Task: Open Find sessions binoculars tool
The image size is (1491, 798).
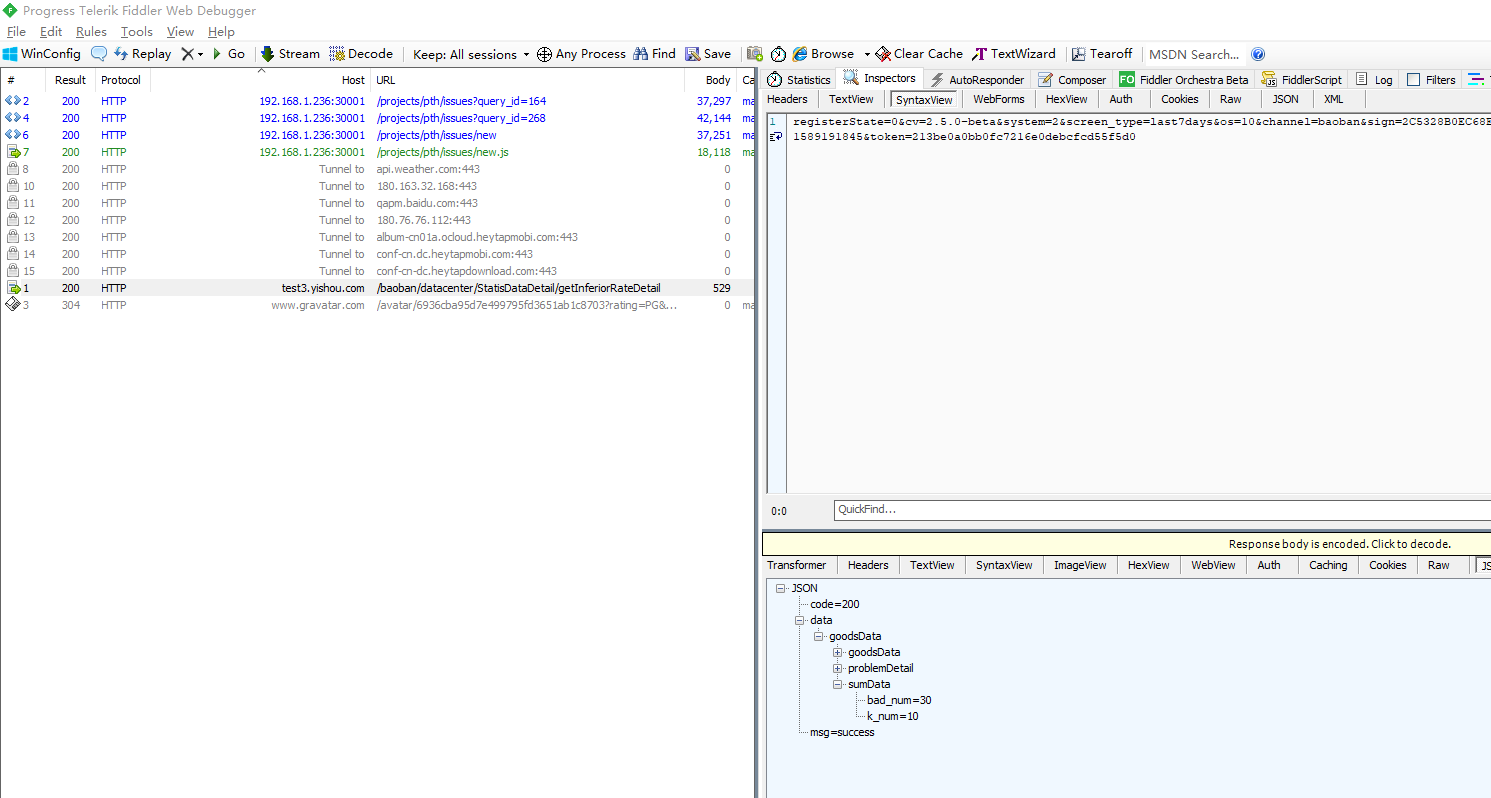Action: click(654, 54)
